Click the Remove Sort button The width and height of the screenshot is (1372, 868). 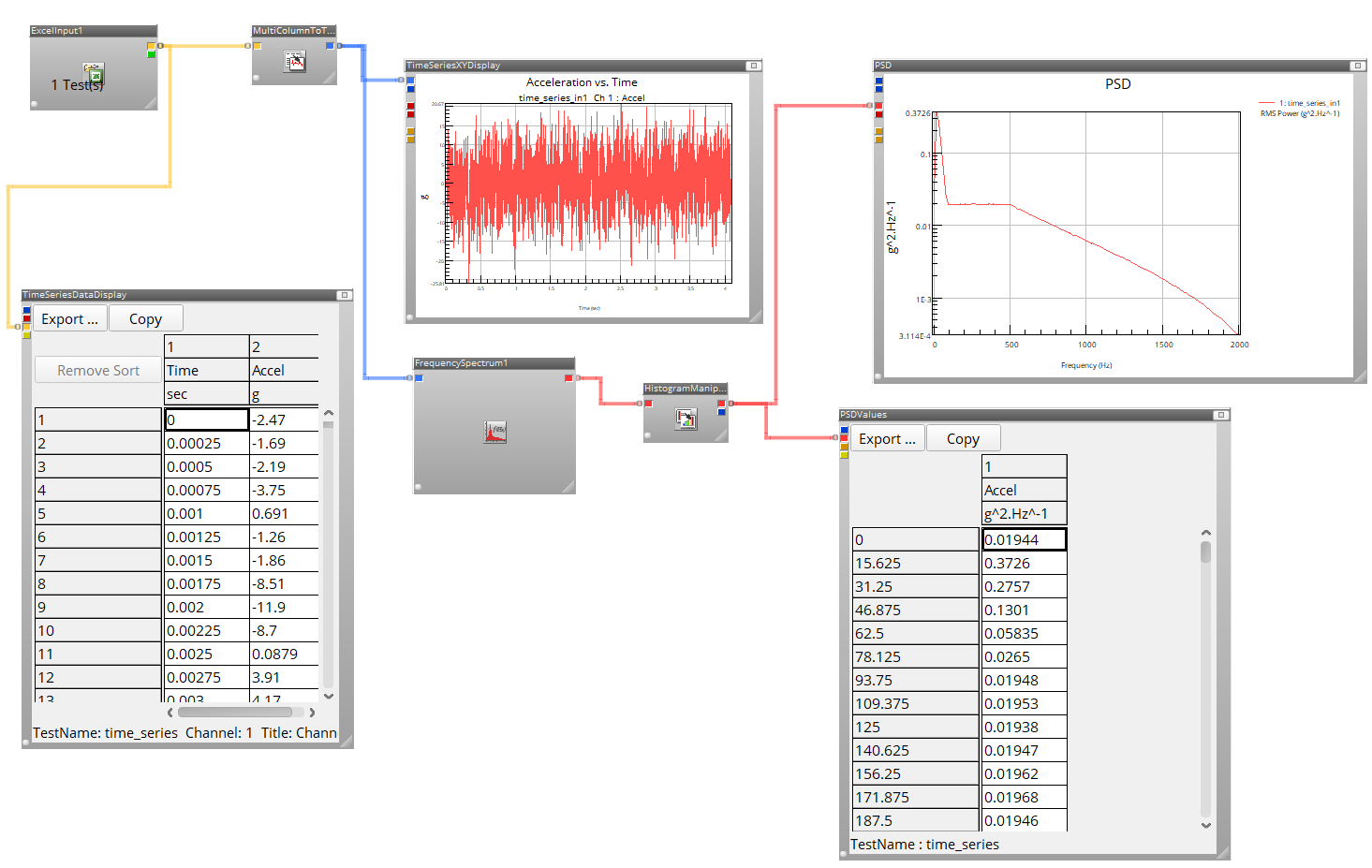pyautogui.click(x=97, y=370)
